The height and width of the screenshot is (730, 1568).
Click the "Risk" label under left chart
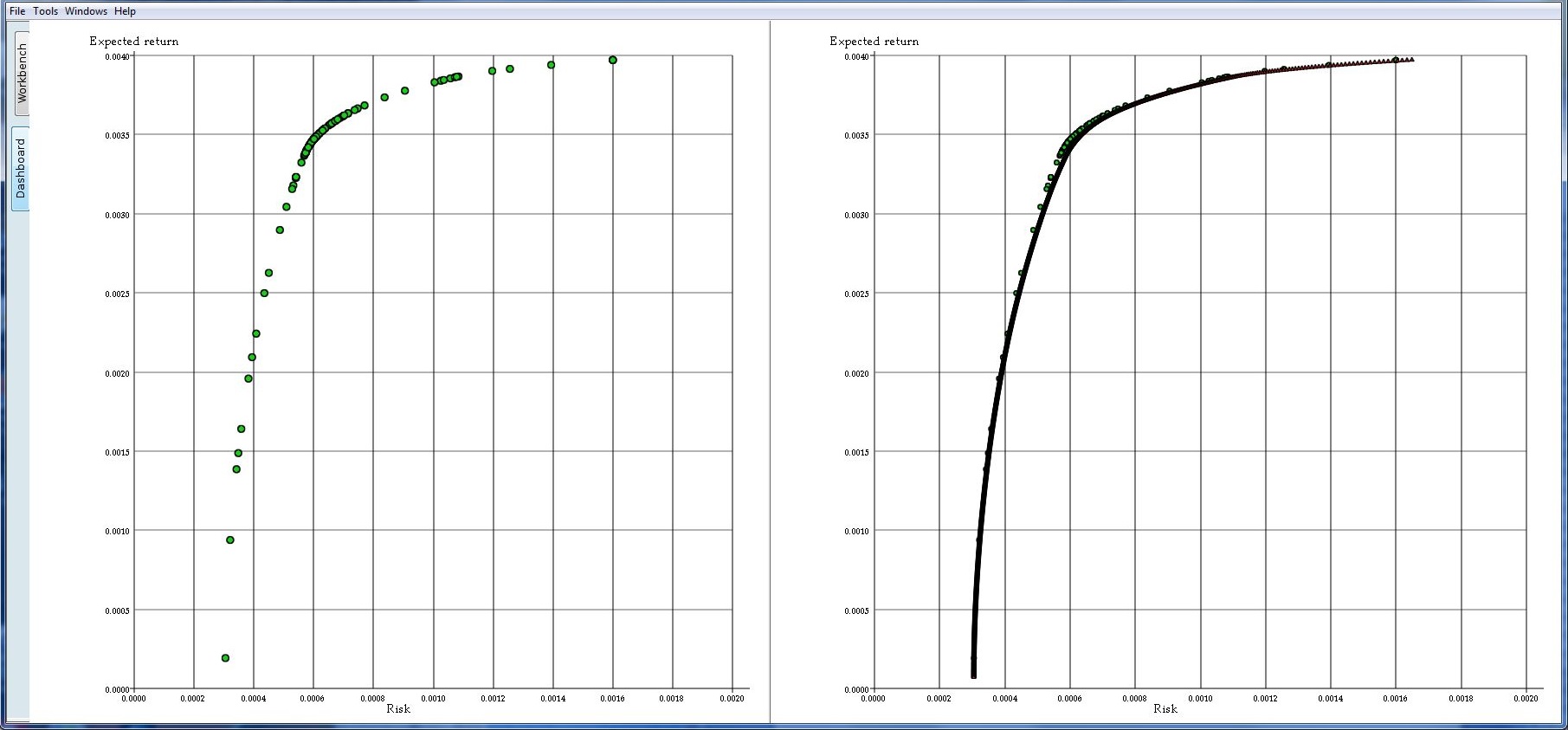pyautogui.click(x=398, y=709)
